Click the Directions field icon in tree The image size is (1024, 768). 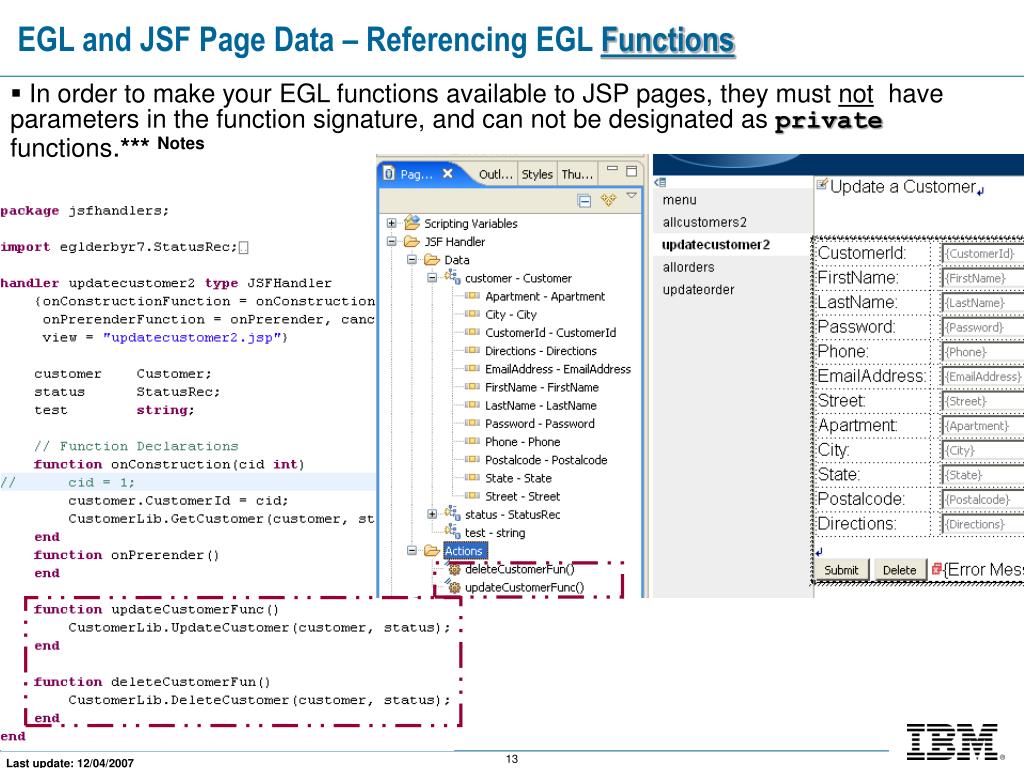(472, 351)
